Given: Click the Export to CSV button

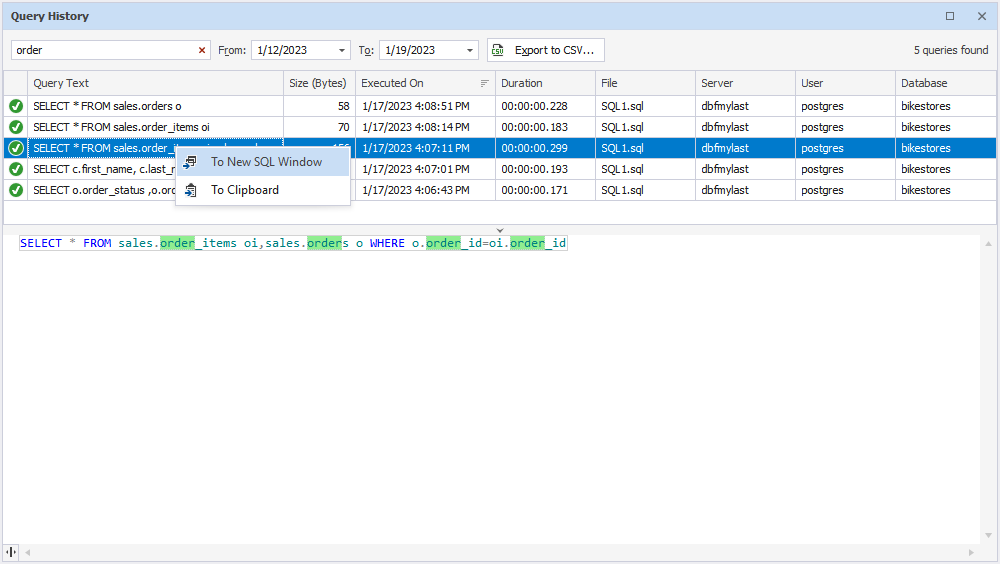Looking at the screenshot, I should coord(545,50).
